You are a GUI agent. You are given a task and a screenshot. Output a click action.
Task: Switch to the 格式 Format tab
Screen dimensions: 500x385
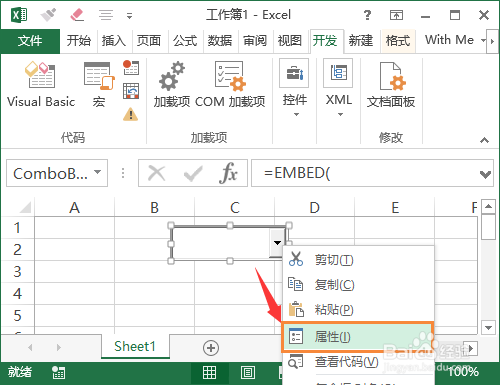pyautogui.click(x=398, y=41)
